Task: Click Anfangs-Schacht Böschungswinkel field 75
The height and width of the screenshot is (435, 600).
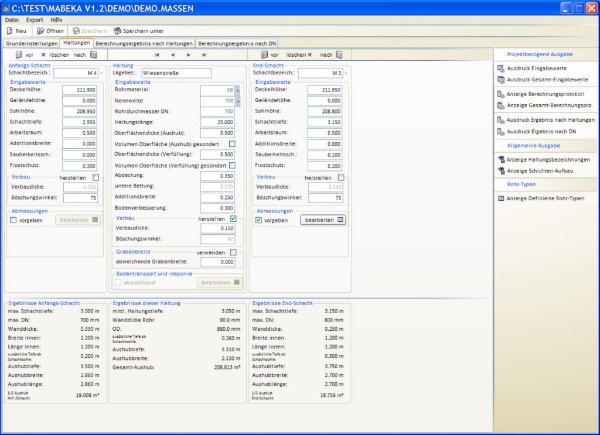Action: pos(80,198)
